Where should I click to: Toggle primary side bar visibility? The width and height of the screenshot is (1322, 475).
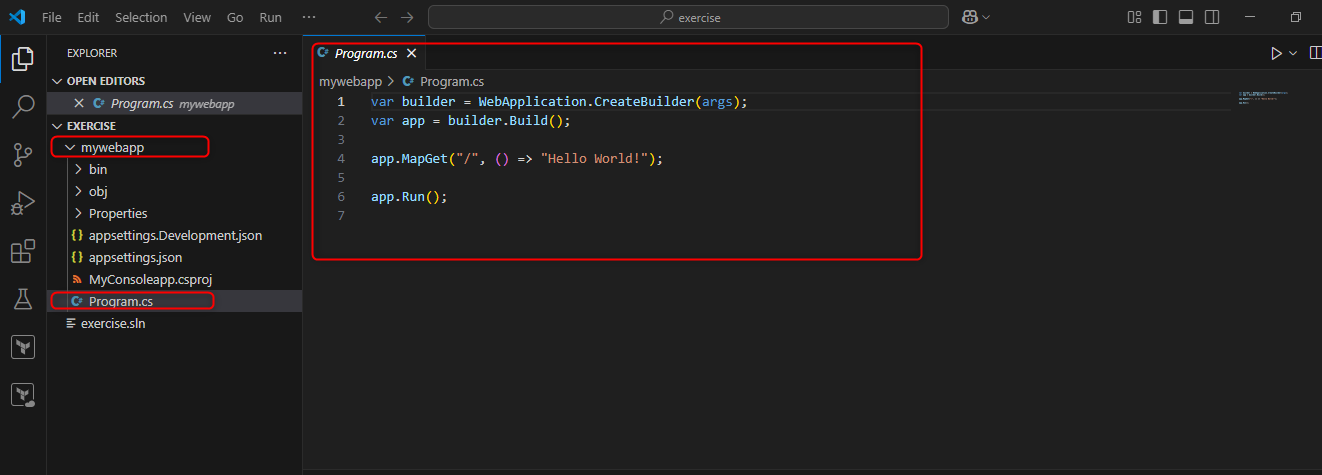[x=1160, y=17]
